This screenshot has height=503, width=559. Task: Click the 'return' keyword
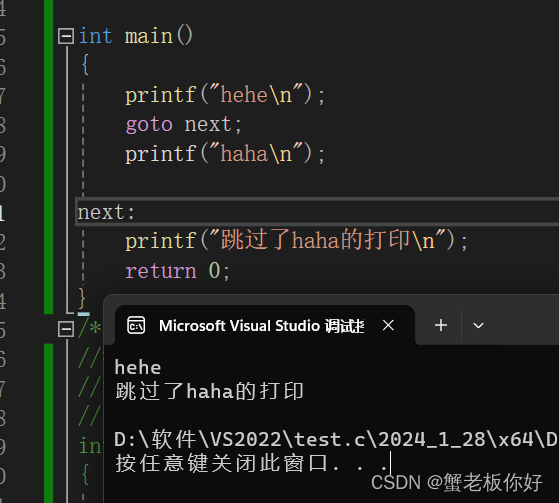161,271
